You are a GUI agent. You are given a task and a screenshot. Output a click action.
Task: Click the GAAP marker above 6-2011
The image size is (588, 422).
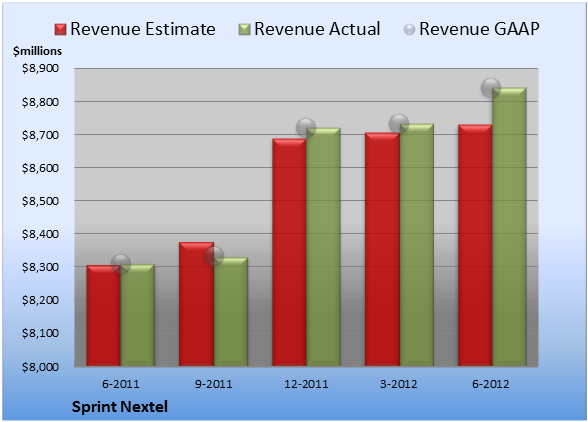[x=121, y=264]
